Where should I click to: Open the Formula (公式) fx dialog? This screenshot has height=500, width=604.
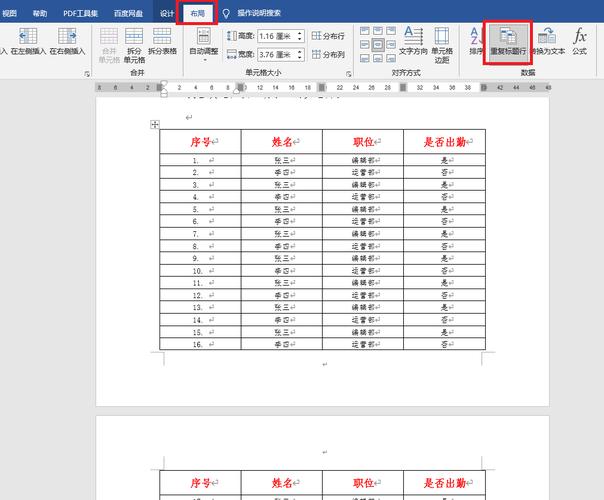(x=579, y=41)
